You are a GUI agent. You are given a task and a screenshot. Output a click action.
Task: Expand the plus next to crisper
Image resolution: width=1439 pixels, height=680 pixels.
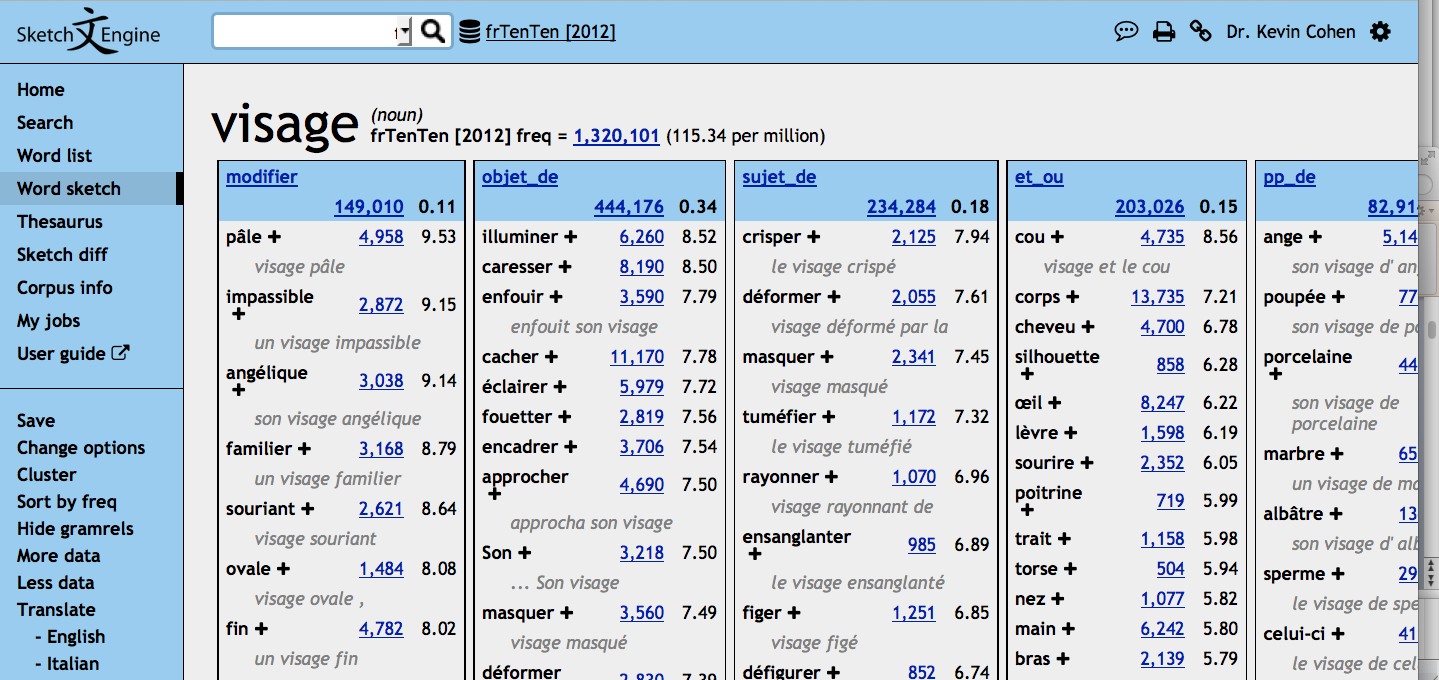pos(814,237)
